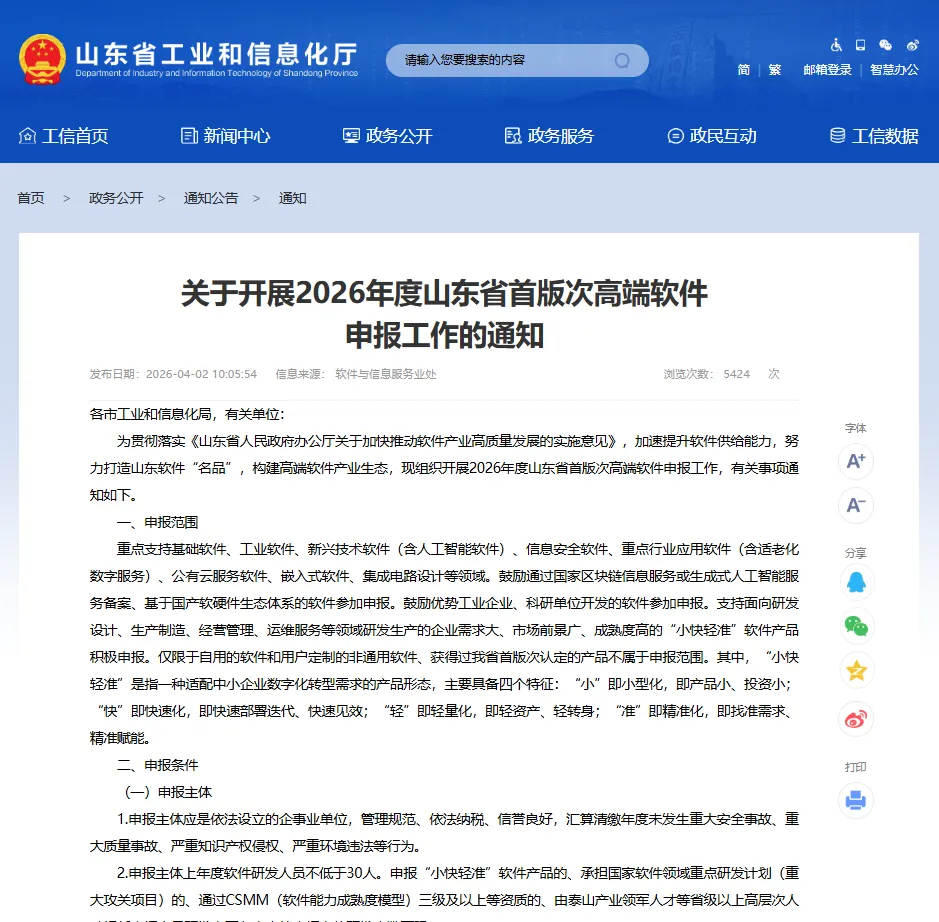
Task: Open 智慧办公 link
Action: (894, 69)
